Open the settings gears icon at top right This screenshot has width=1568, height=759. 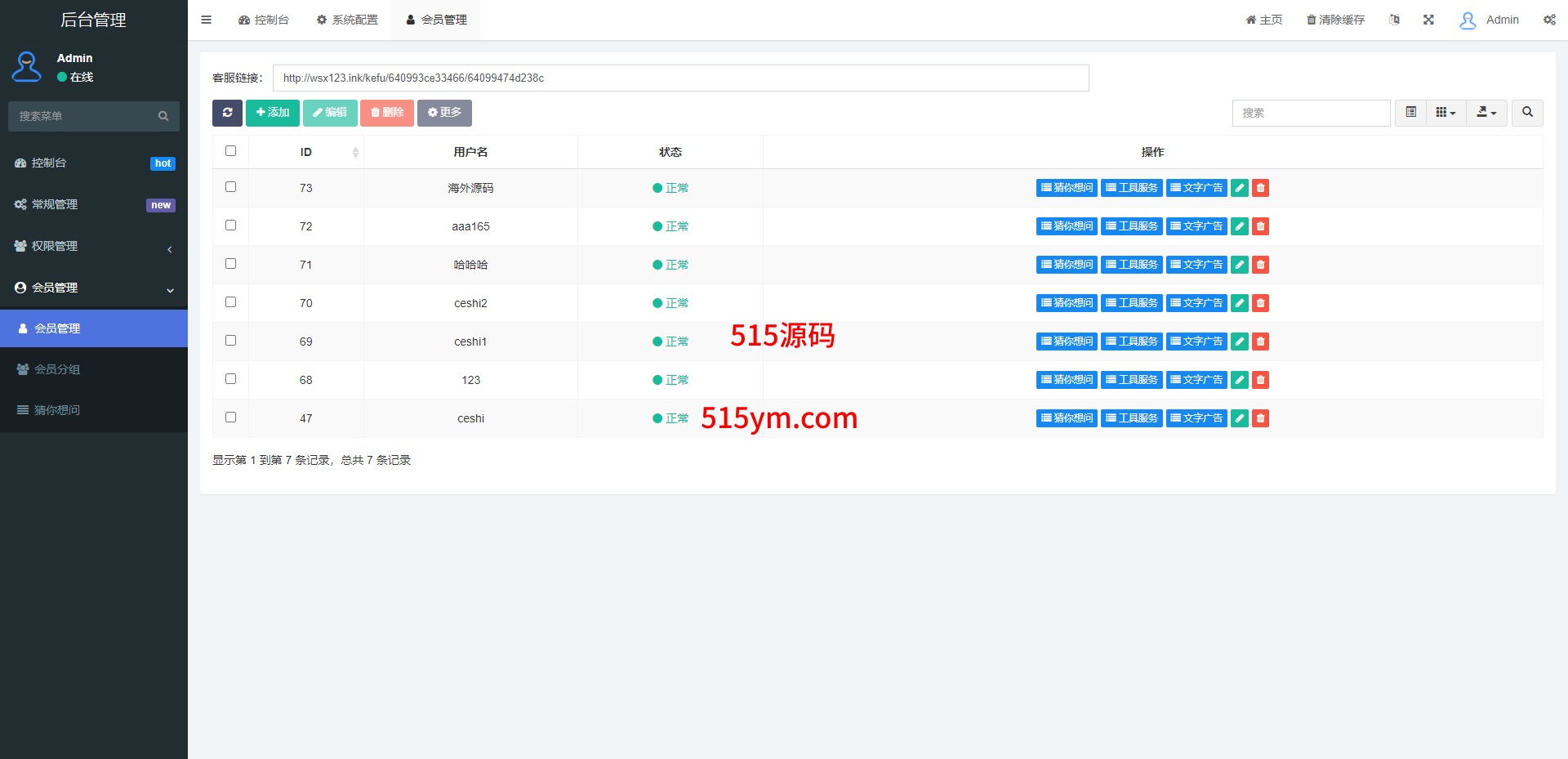(1549, 20)
